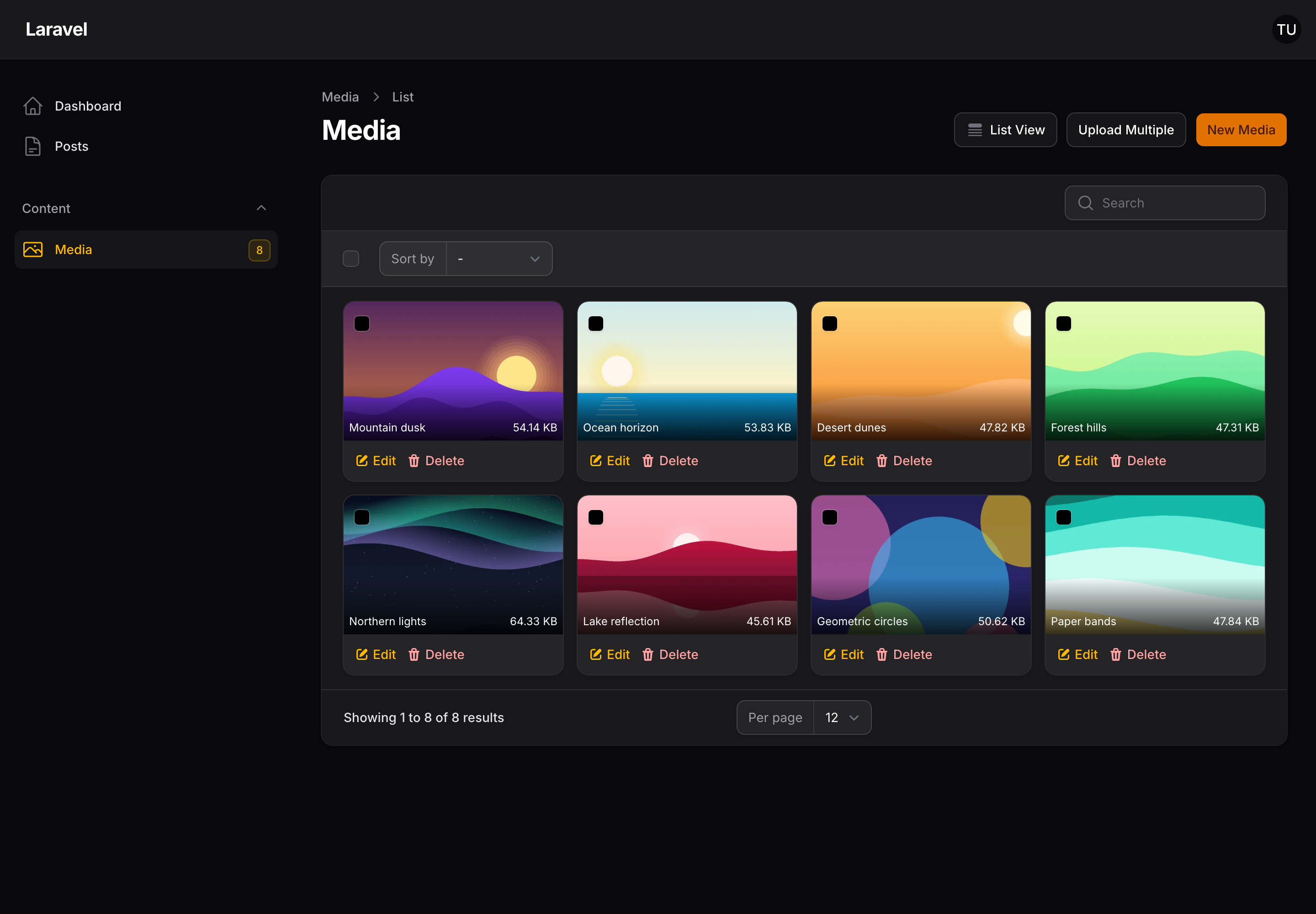Click the Edit pencil icon for Northern lights
This screenshot has width=1316, height=914.
[362, 654]
